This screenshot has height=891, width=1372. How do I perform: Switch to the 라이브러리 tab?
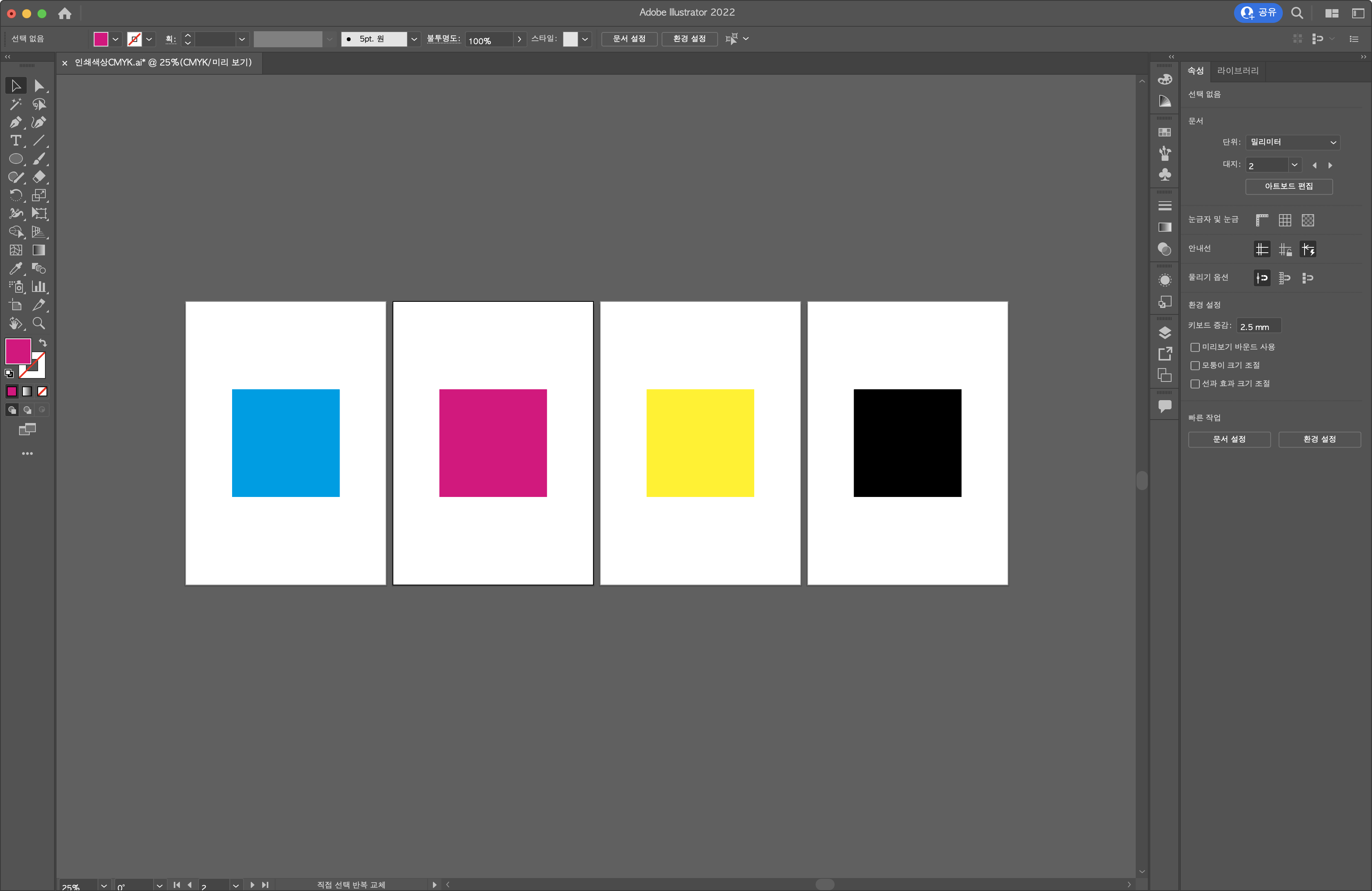click(1237, 71)
